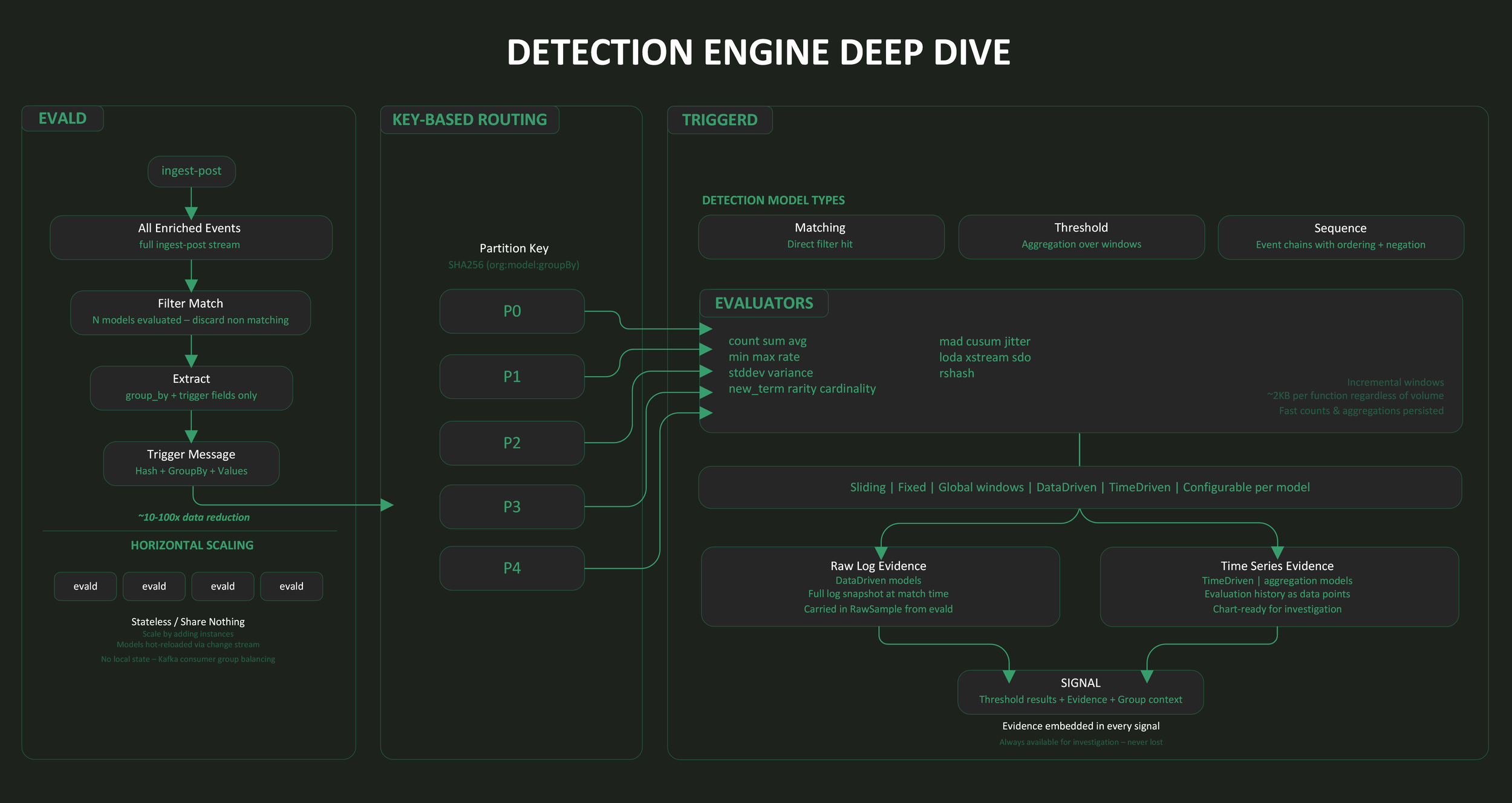Click the KEY-BASED ROUTING panel label
1512x803 pixels.
click(x=469, y=120)
